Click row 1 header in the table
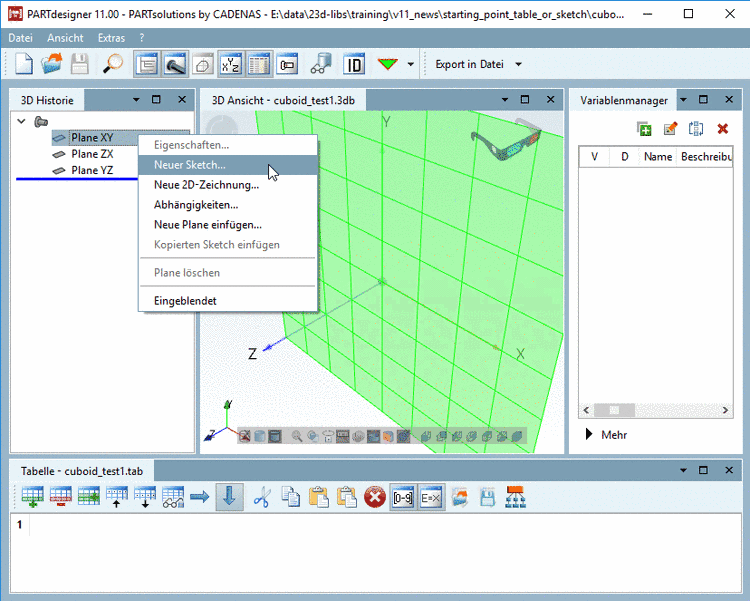This screenshot has height=601, width=750. [x=20, y=524]
